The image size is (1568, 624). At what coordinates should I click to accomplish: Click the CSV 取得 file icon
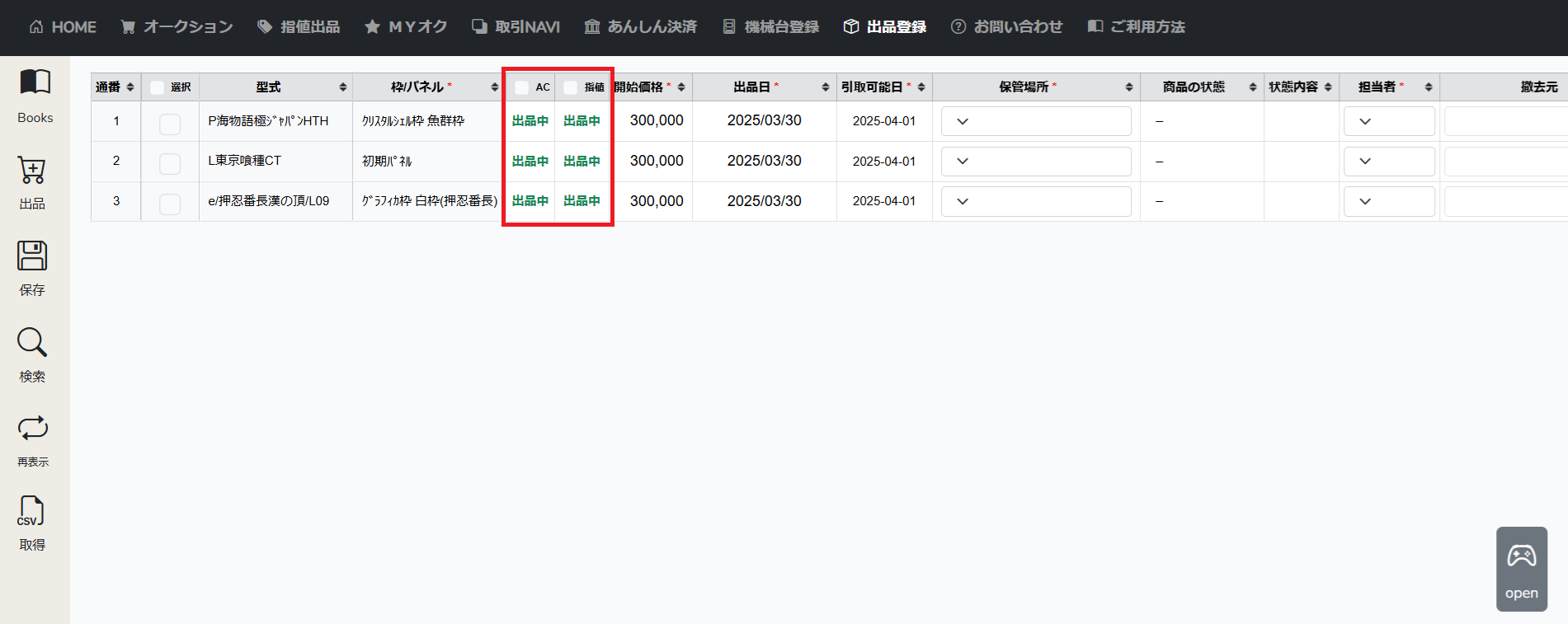pyautogui.click(x=31, y=512)
